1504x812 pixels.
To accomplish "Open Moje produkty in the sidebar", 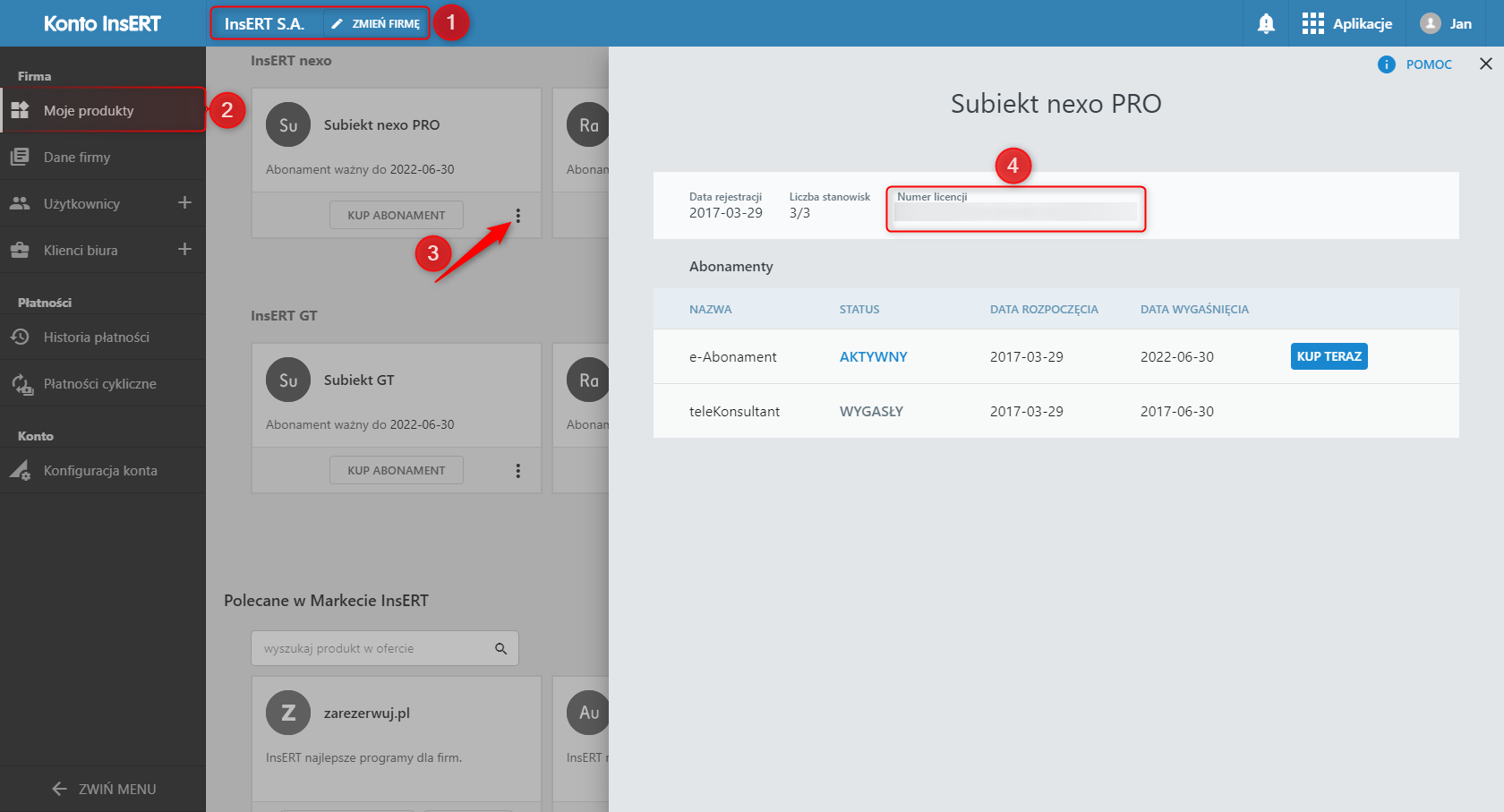I will pos(103,110).
